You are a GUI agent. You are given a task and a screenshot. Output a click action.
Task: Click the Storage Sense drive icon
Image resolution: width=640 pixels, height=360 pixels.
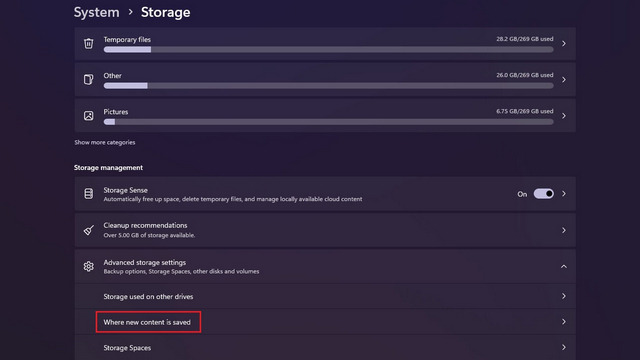click(x=89, y=194)
